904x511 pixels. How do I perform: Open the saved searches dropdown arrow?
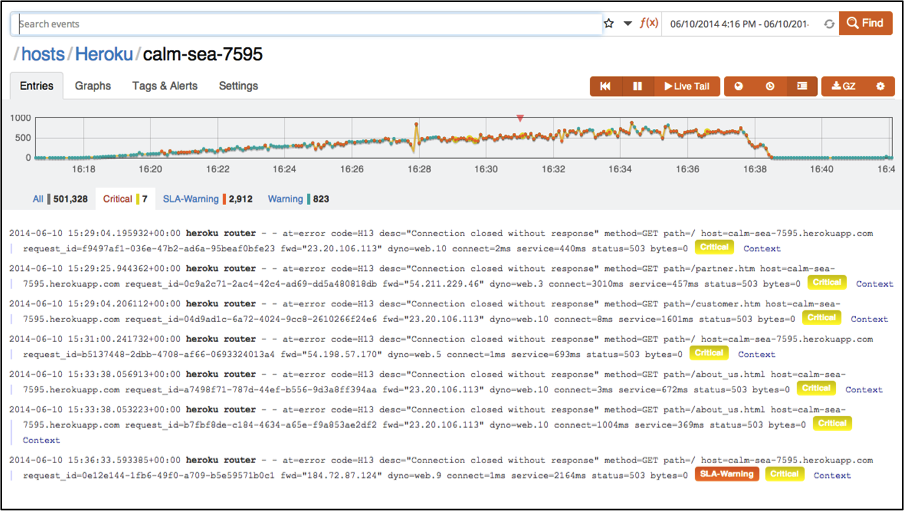point(628,24)
